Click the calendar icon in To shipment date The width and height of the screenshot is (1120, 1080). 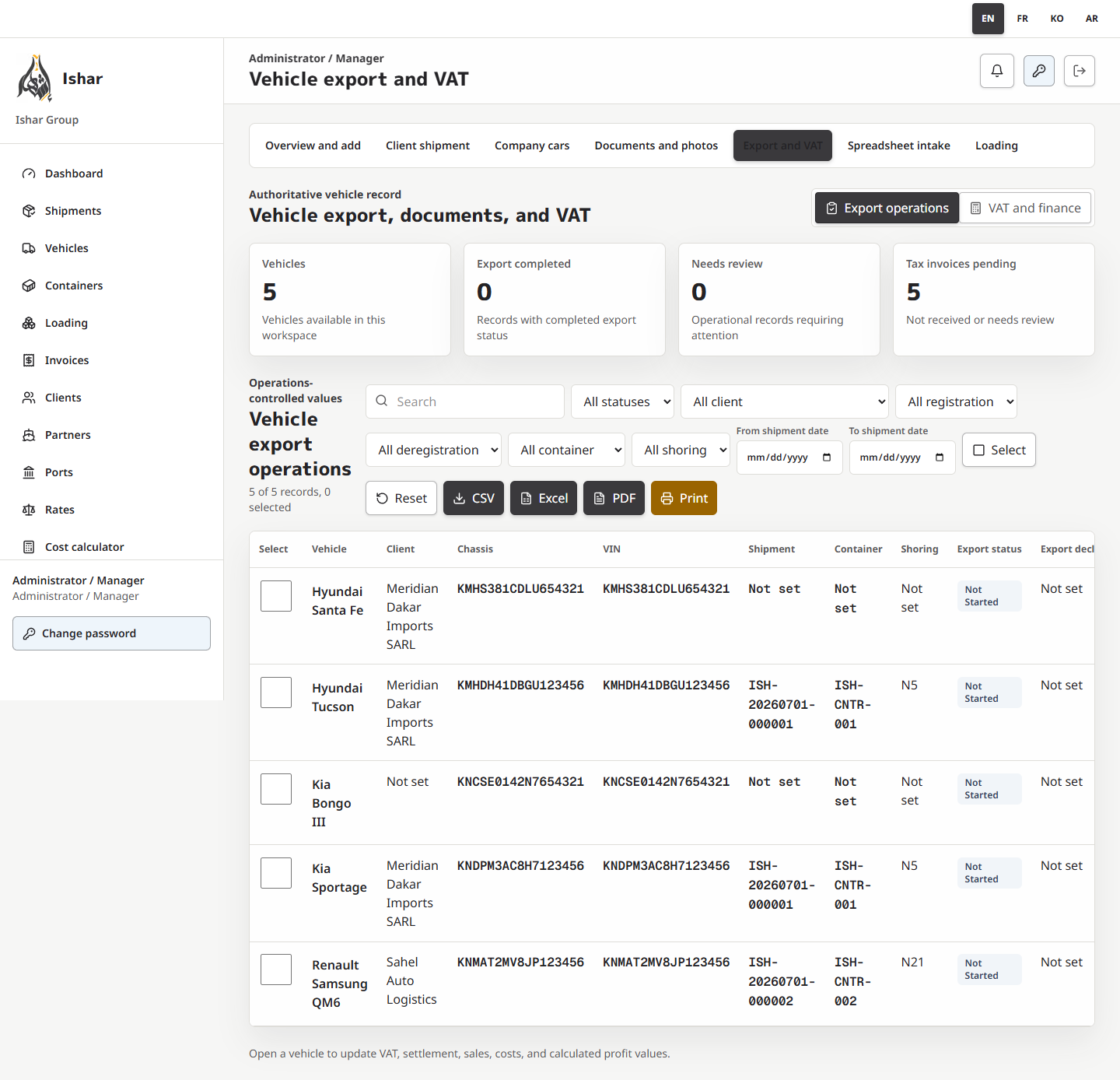point(940,458)
